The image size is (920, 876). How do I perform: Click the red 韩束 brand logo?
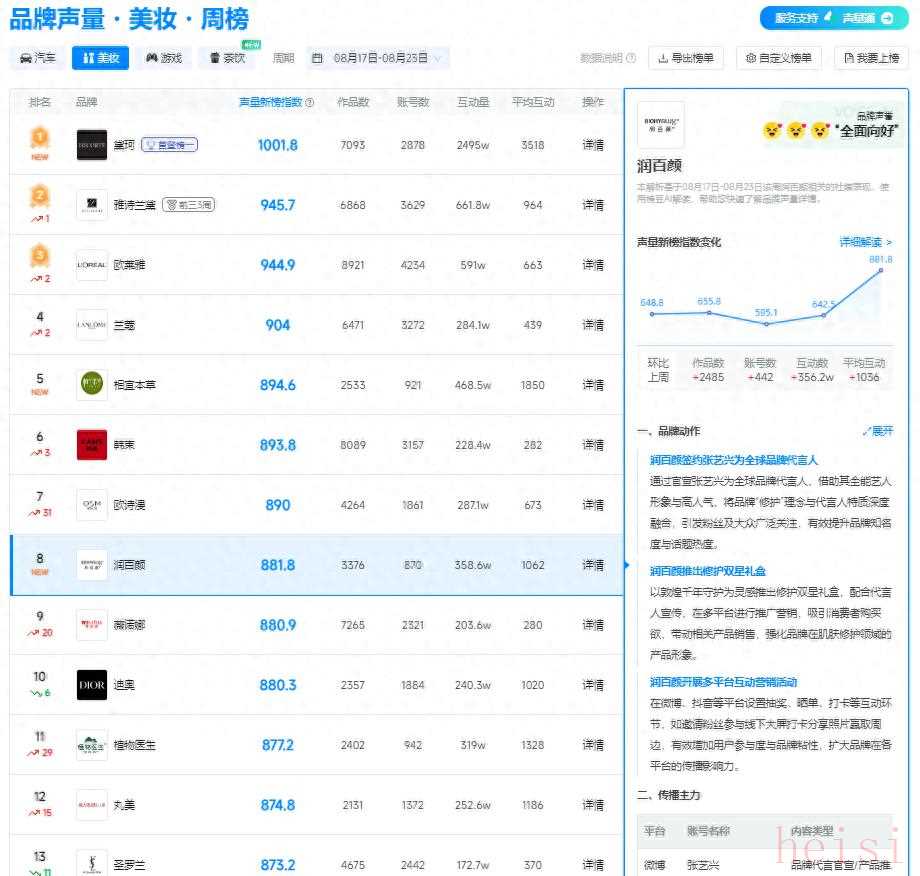[x=92, y=445]
